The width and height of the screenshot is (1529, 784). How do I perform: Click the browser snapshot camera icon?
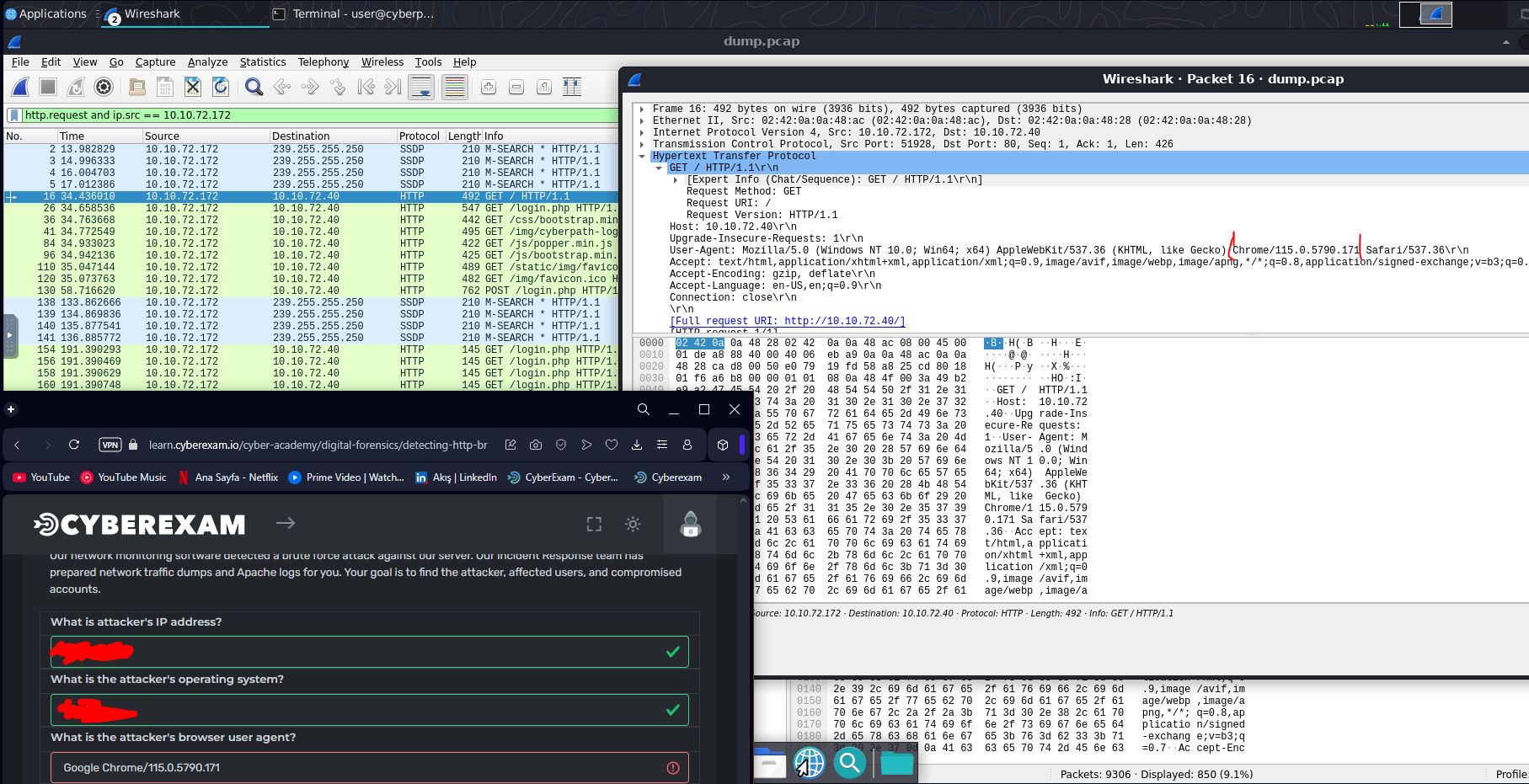pos(536,445)
